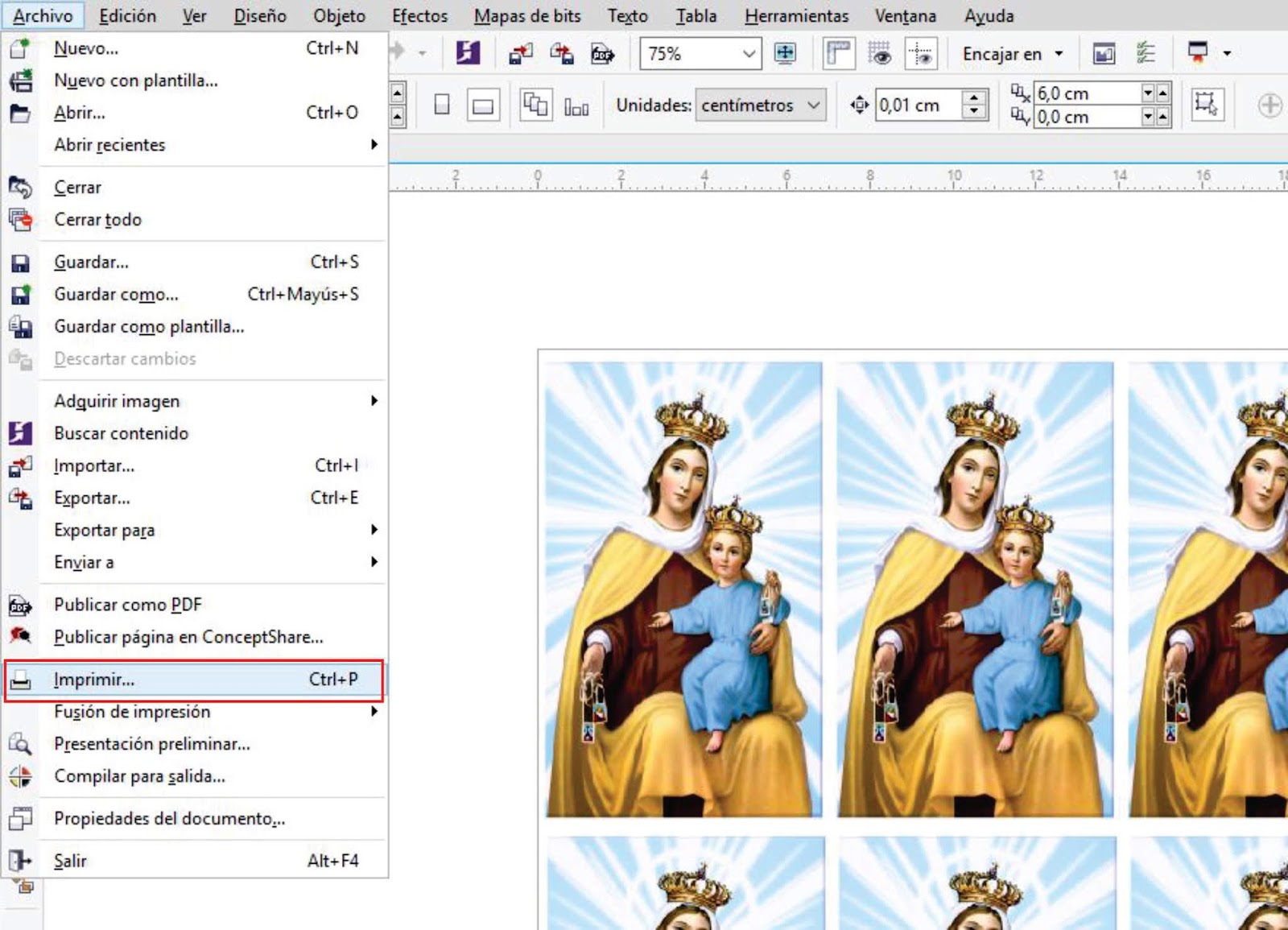Click the full-screen preview icon
Image resolution: width=1288 pixels, height=930 pixels.
pos(785,54)
